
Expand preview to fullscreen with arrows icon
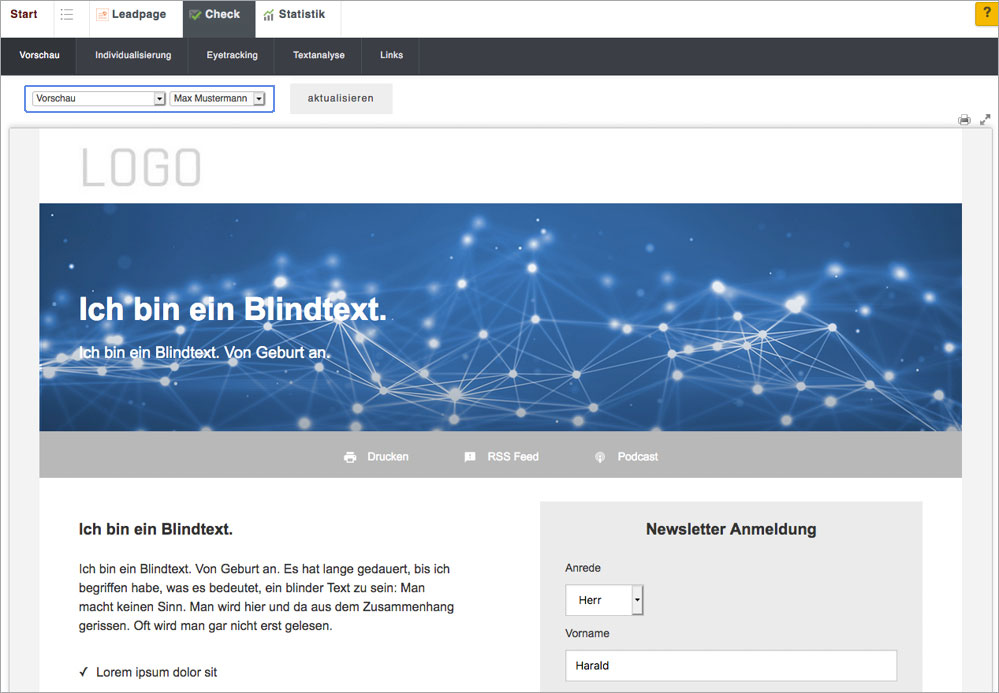[x=985, y=119]
